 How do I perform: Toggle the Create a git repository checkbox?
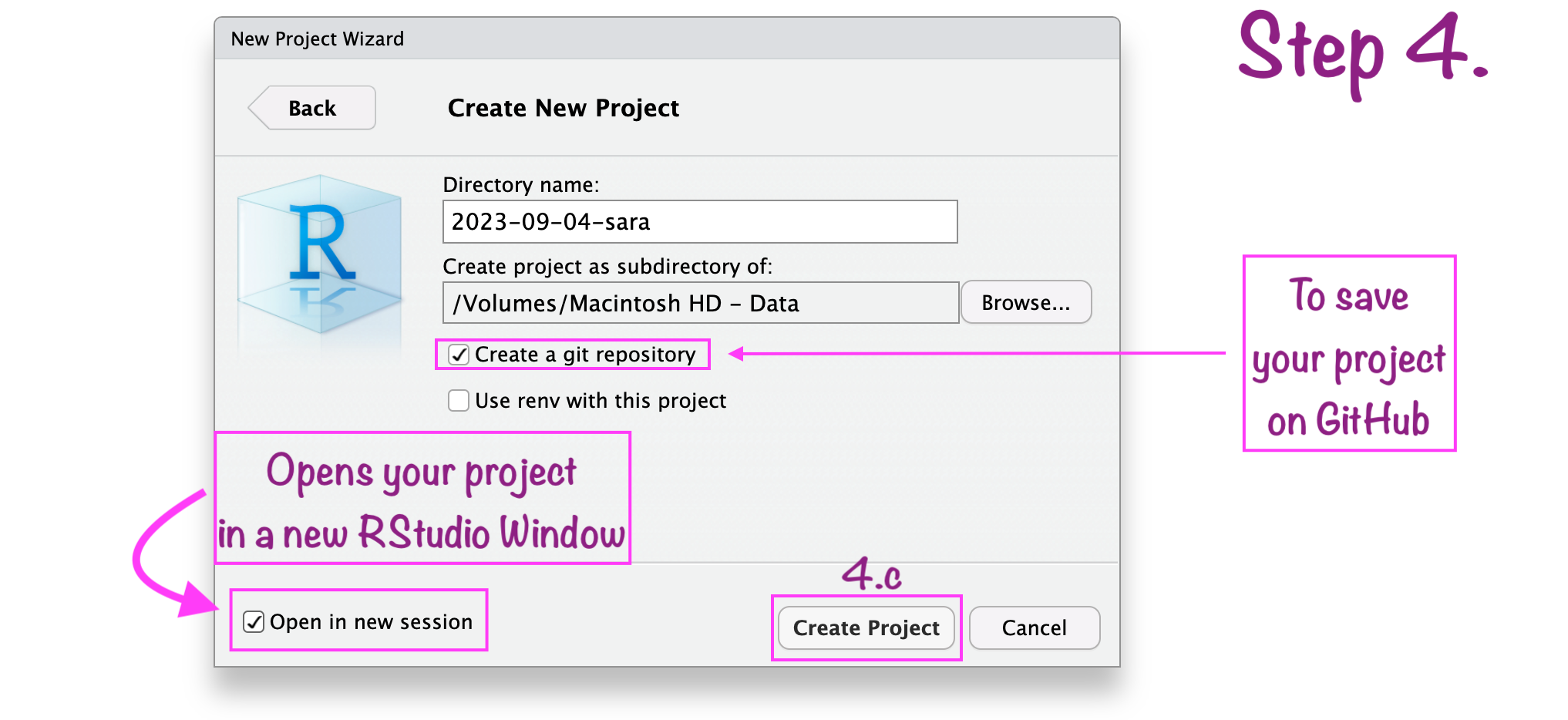point(459,355)
